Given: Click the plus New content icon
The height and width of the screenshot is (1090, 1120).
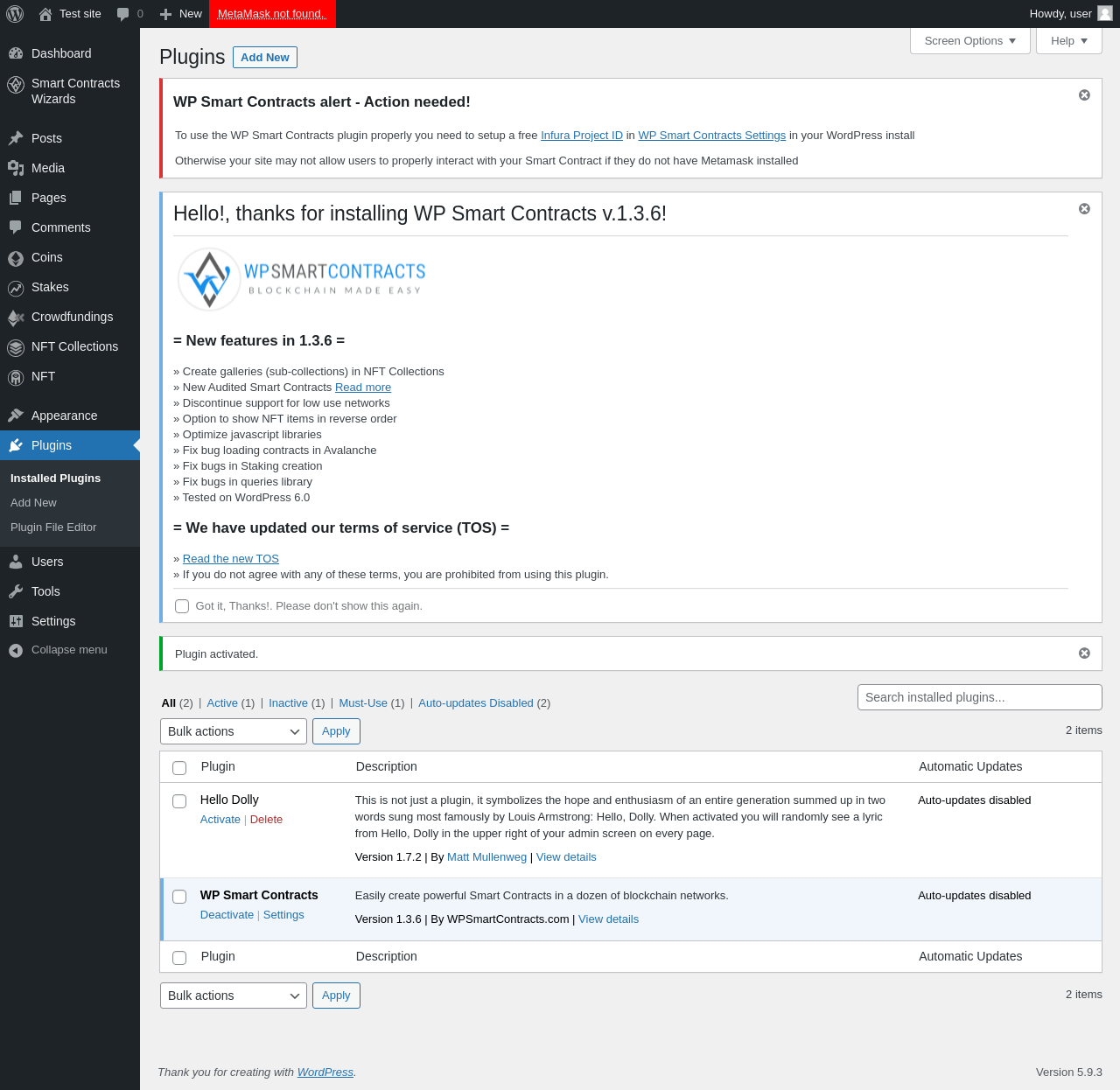Looking at the screenshot, I should (165, 14).
